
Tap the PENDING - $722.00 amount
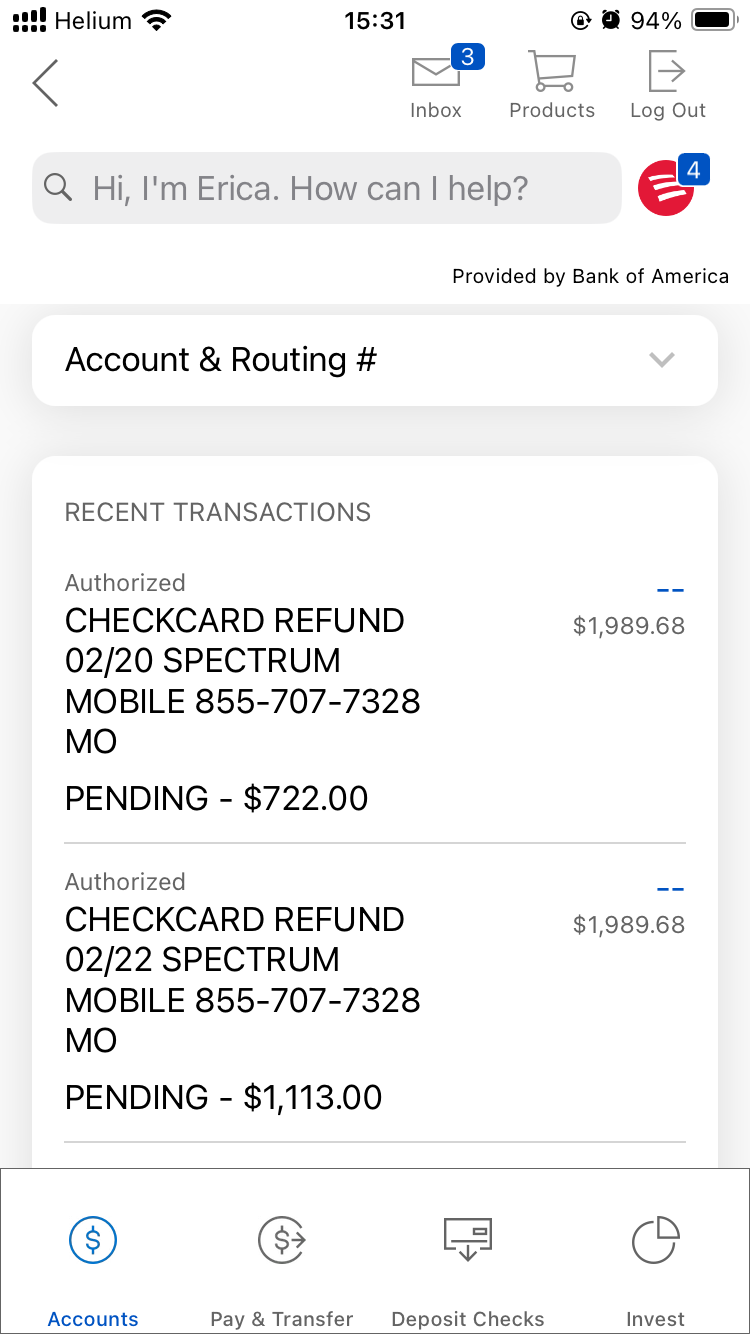(217, 799)
